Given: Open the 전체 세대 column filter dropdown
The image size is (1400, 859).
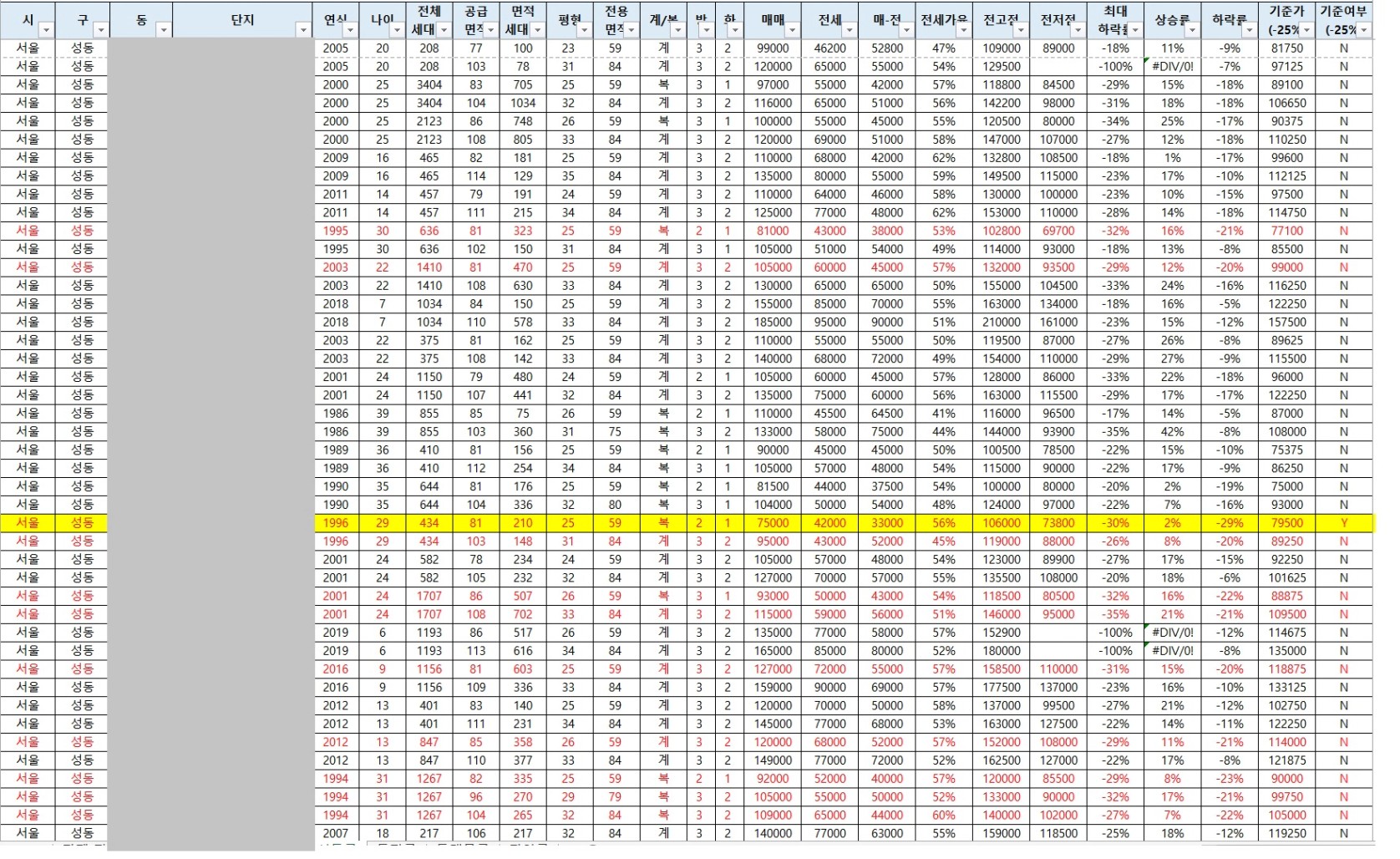Looking at the screenshot, I should click(444, 30).
